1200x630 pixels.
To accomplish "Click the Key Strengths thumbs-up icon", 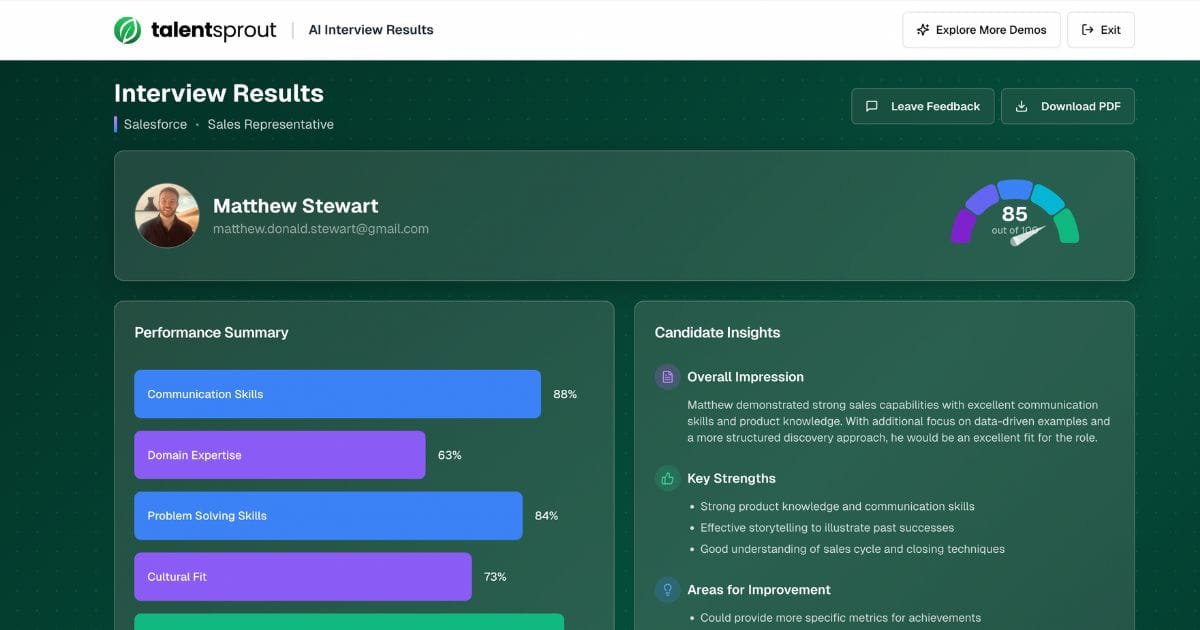I will 667,478.
